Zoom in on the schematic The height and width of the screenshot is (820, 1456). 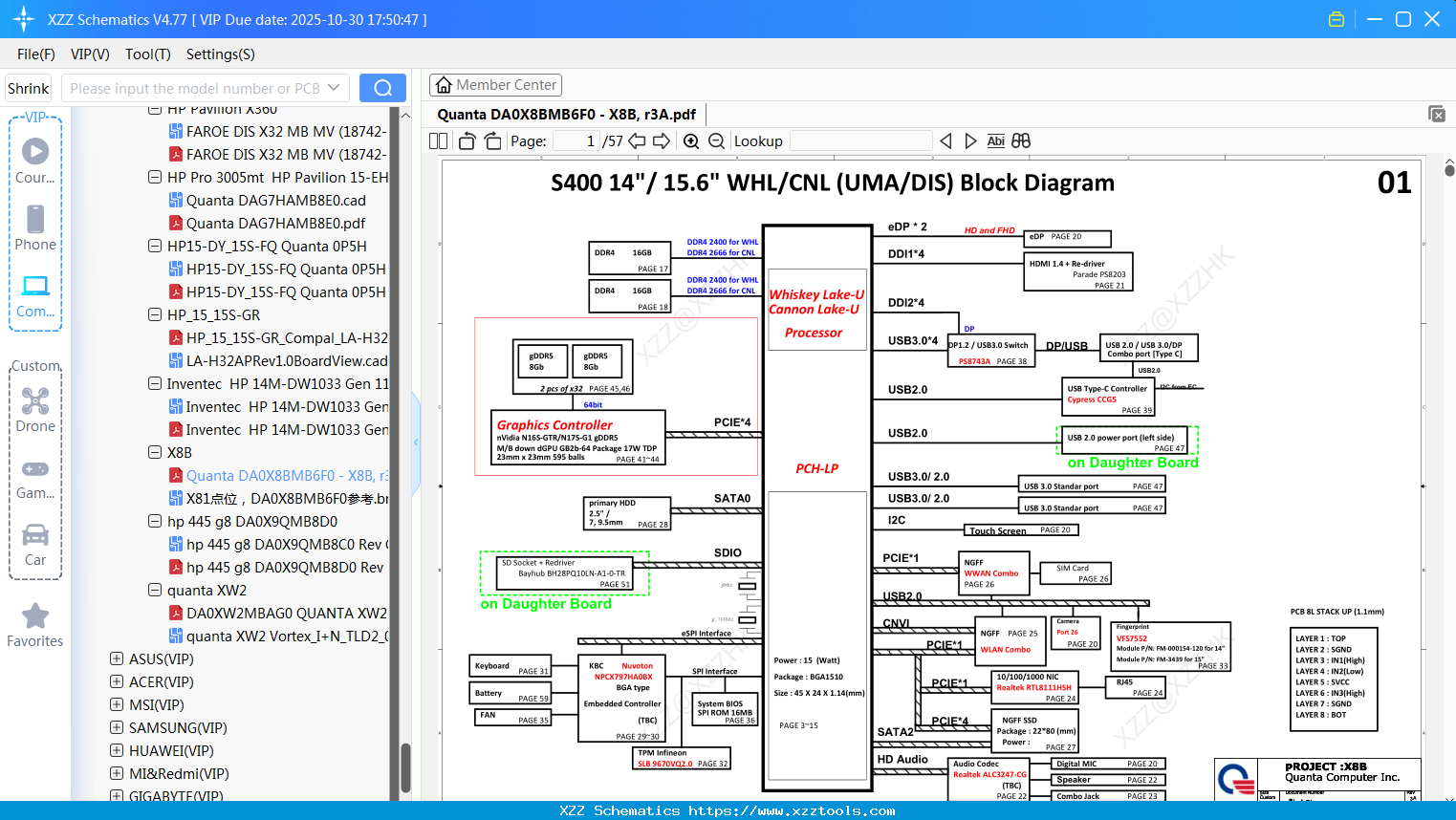pyautogui.click(x=691, y=141)
